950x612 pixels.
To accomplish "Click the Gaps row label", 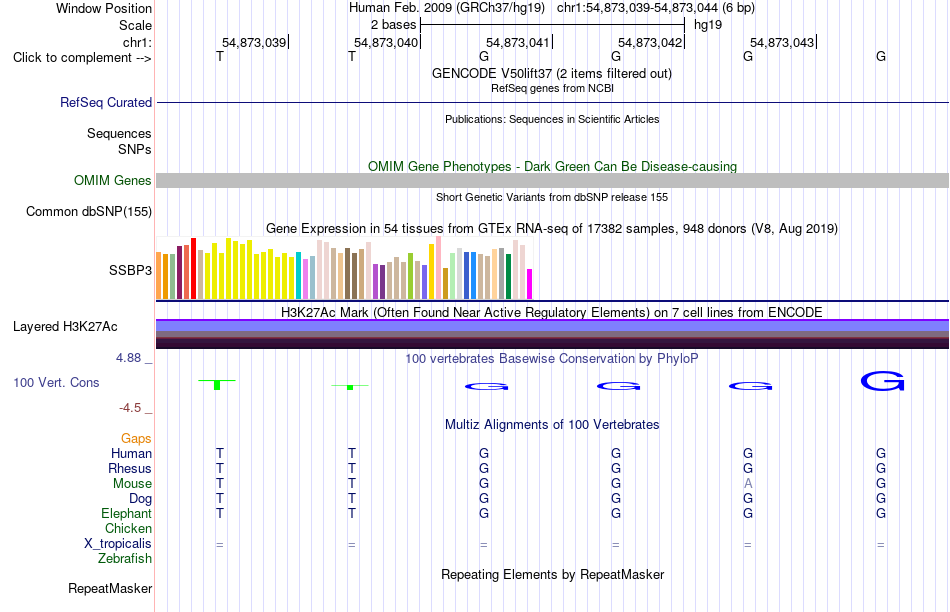I will tap(136, 438).
